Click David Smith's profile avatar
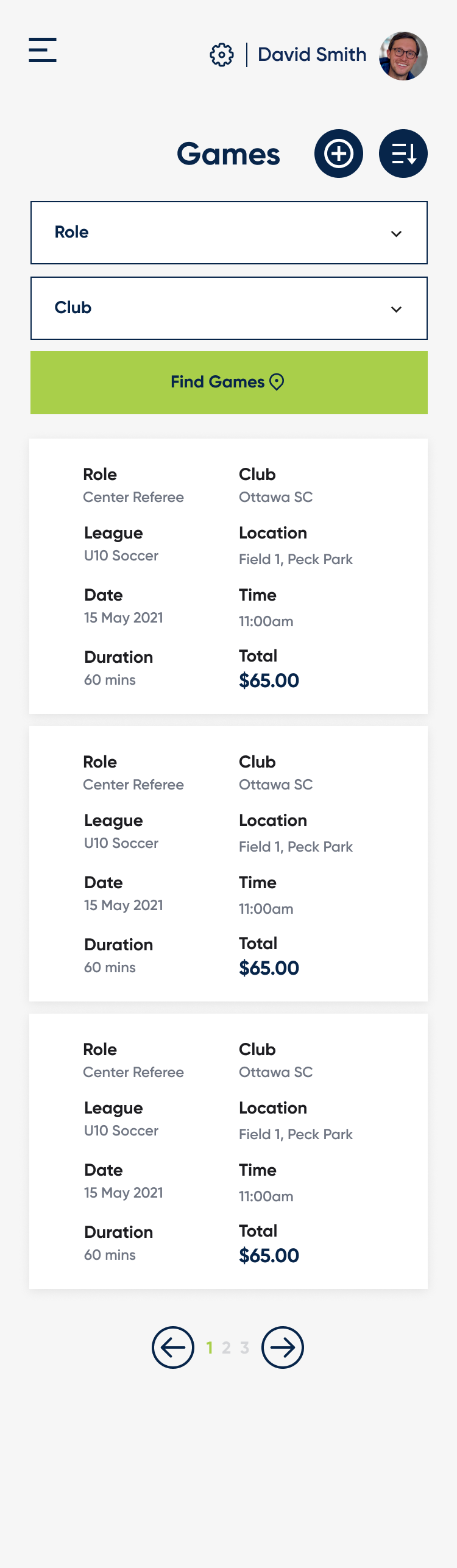 click(403, 56)
